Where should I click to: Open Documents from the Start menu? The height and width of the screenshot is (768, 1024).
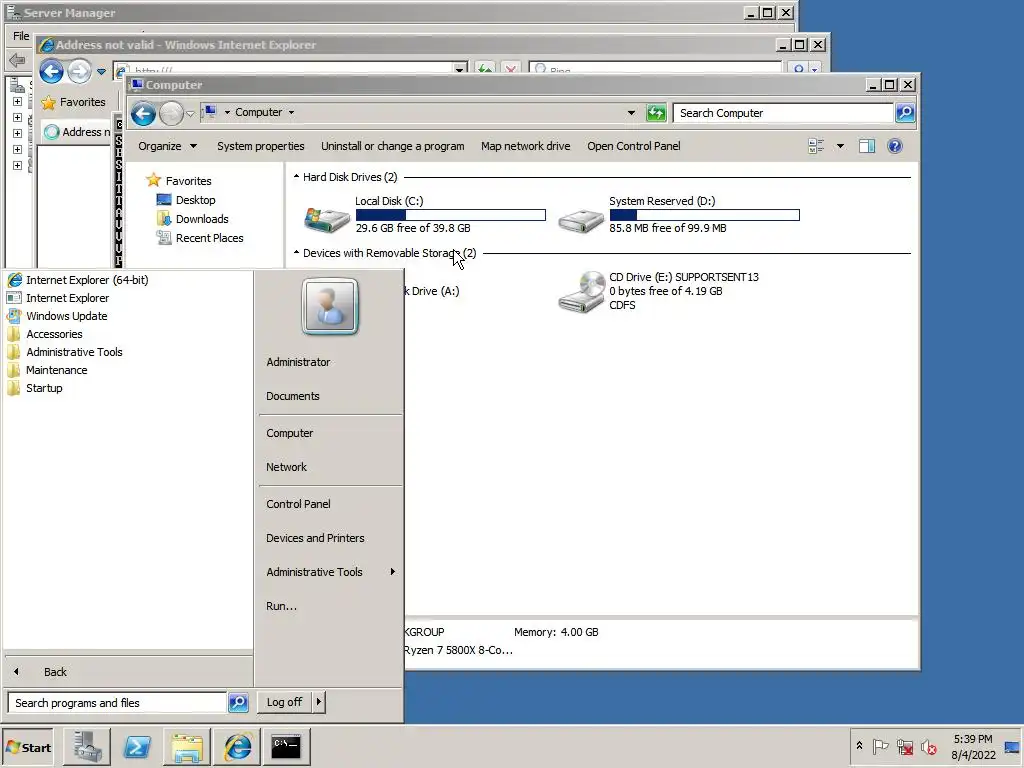click(x=293, y=396)
